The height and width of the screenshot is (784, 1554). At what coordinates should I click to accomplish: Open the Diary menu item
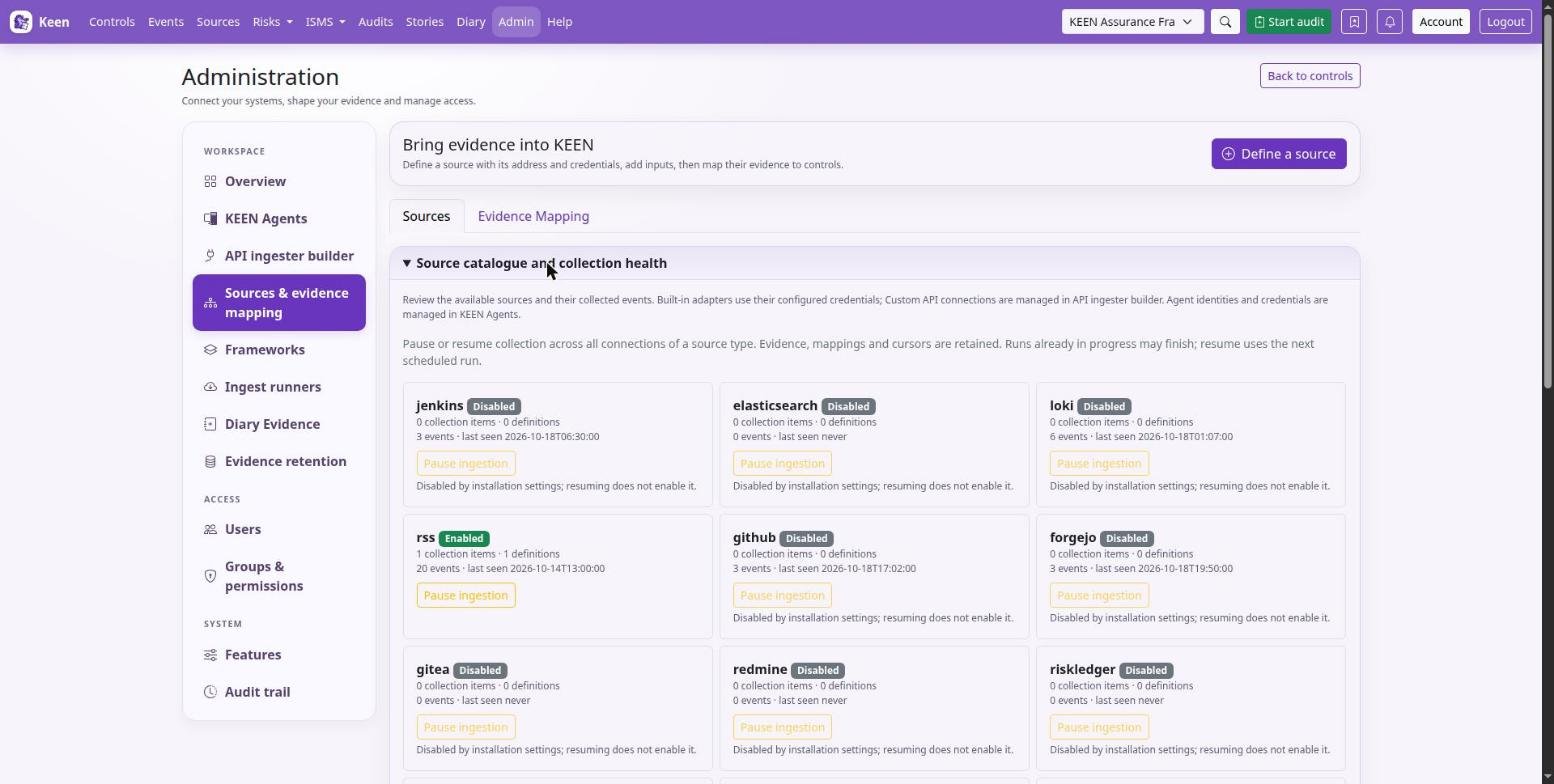click(470, 22)
